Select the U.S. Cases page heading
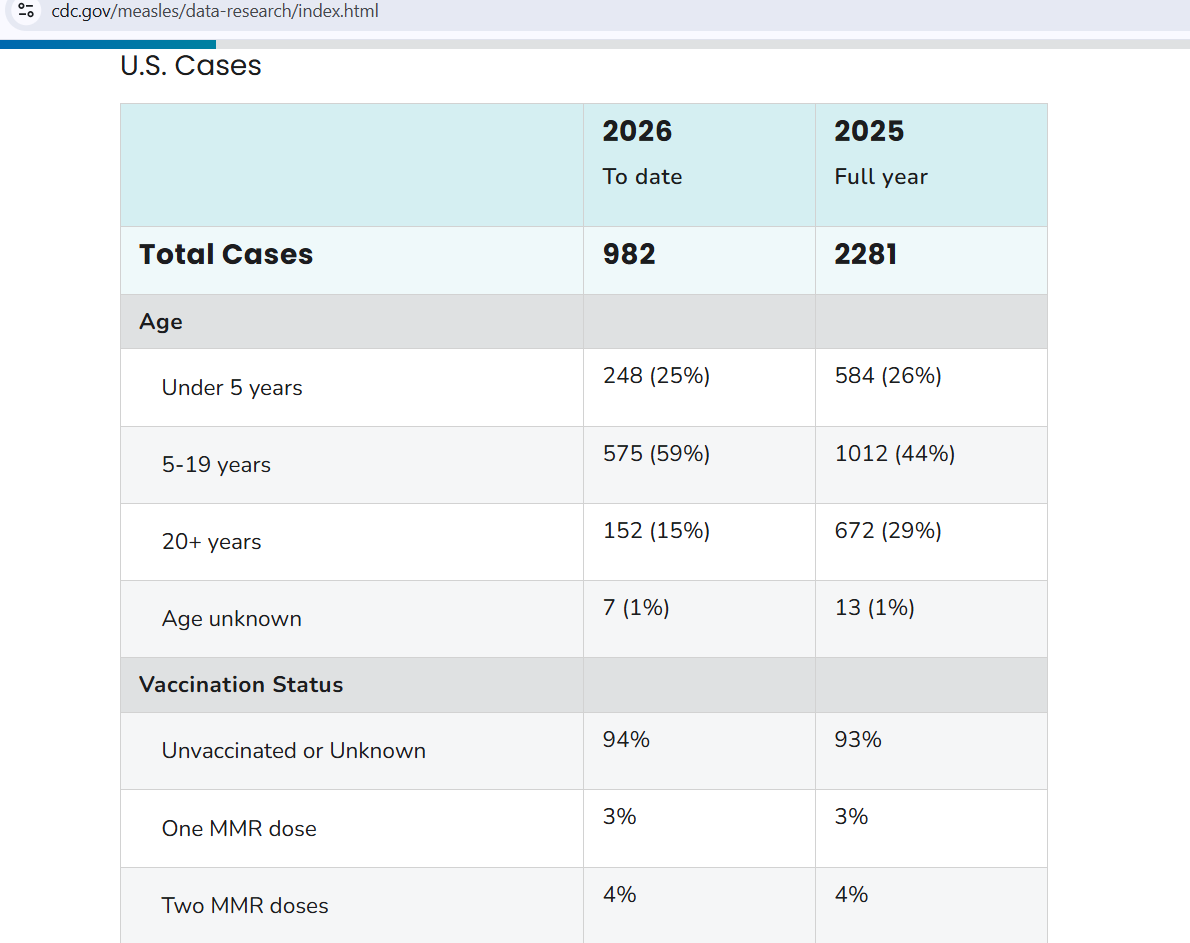 (190, 65)
